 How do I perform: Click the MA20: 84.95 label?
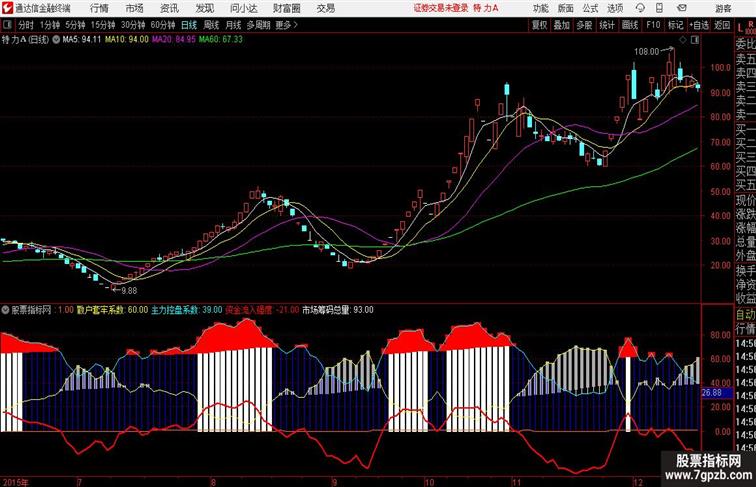174,40
